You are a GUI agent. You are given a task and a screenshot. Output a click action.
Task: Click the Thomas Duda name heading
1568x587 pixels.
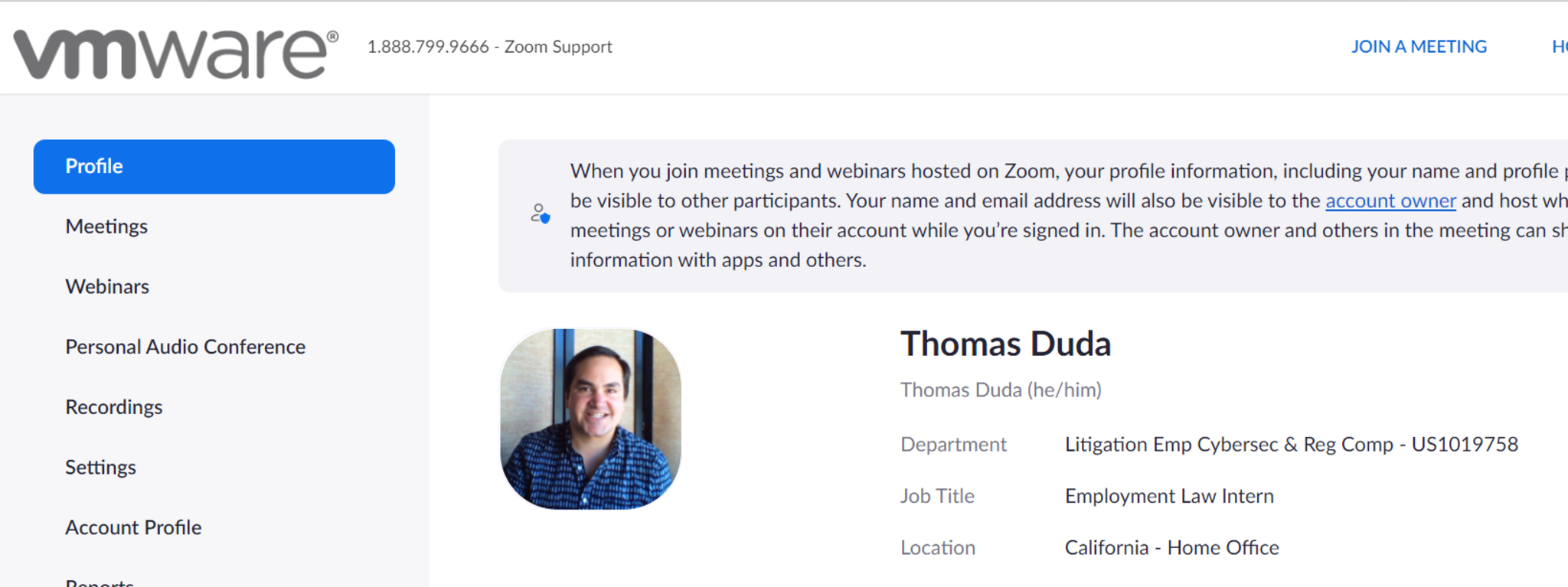(x=1005, y=344)
